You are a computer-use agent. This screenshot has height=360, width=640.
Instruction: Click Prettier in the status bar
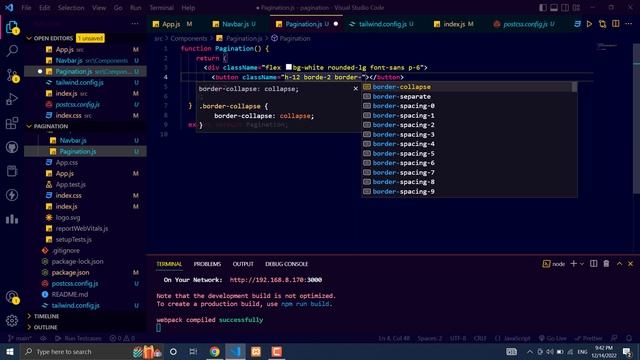tap(588, 338)
